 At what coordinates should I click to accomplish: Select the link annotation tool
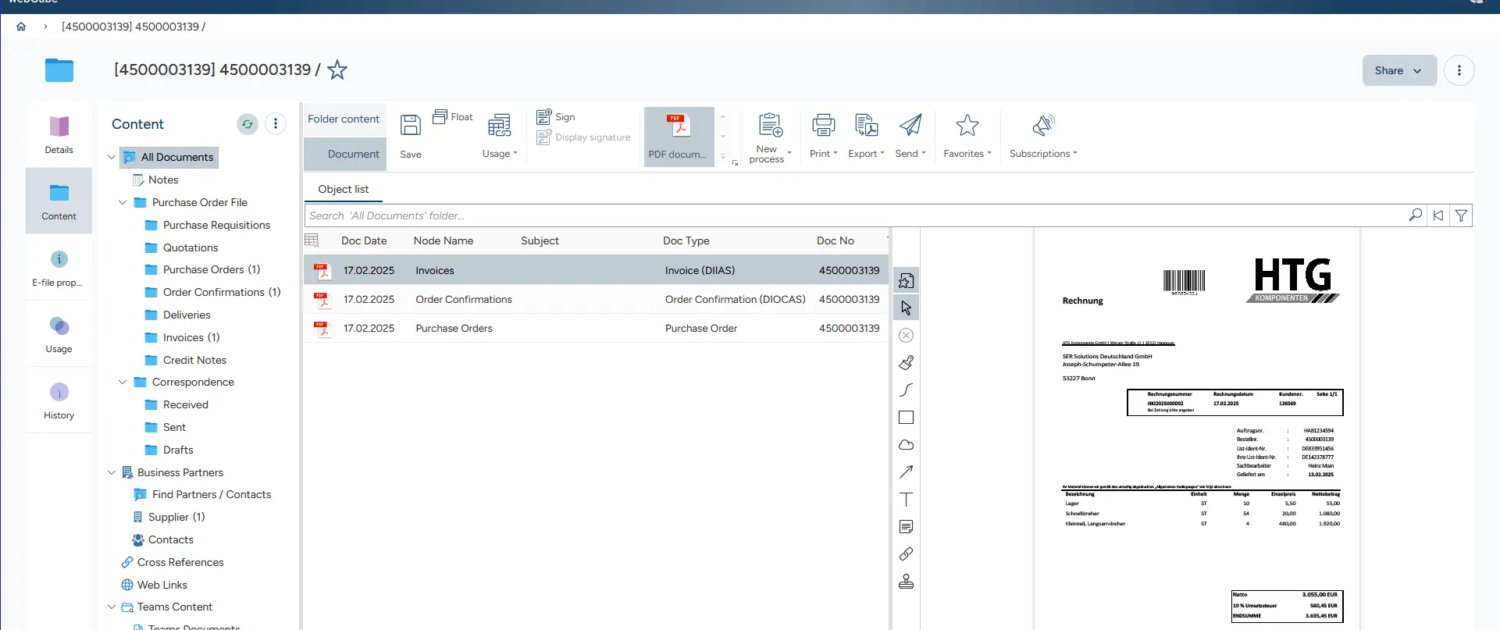(x=906, y=554)
